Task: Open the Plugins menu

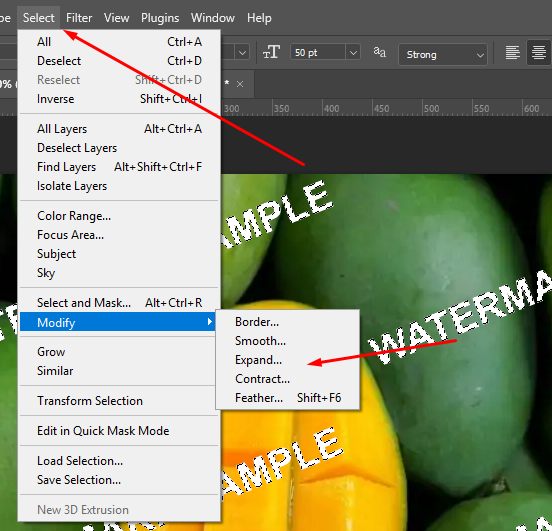Action: coord(160,18)
